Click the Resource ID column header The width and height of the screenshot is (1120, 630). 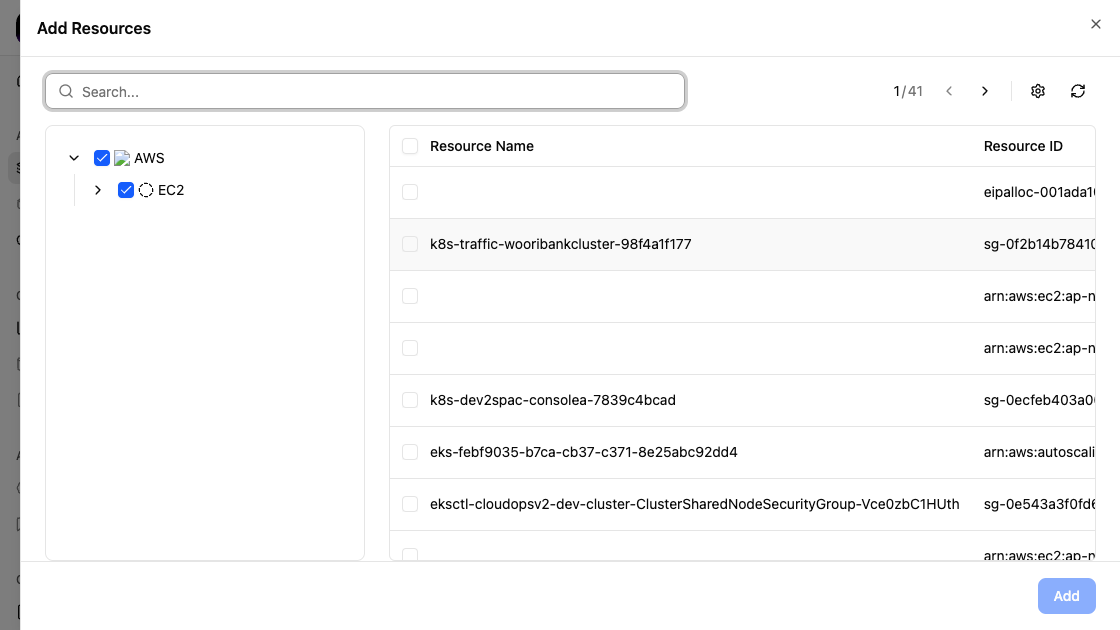pyautogui.click(x=1023, y=146)
